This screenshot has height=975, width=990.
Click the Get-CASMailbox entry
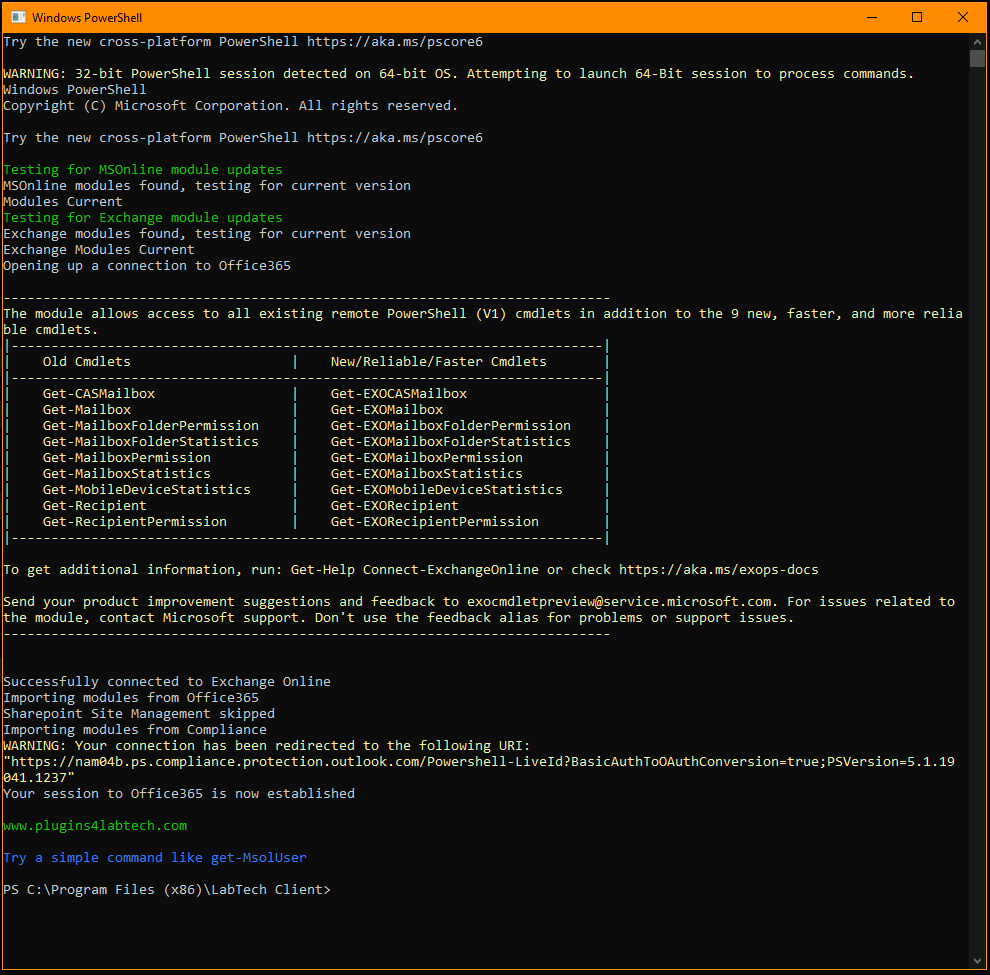point(99,394)
